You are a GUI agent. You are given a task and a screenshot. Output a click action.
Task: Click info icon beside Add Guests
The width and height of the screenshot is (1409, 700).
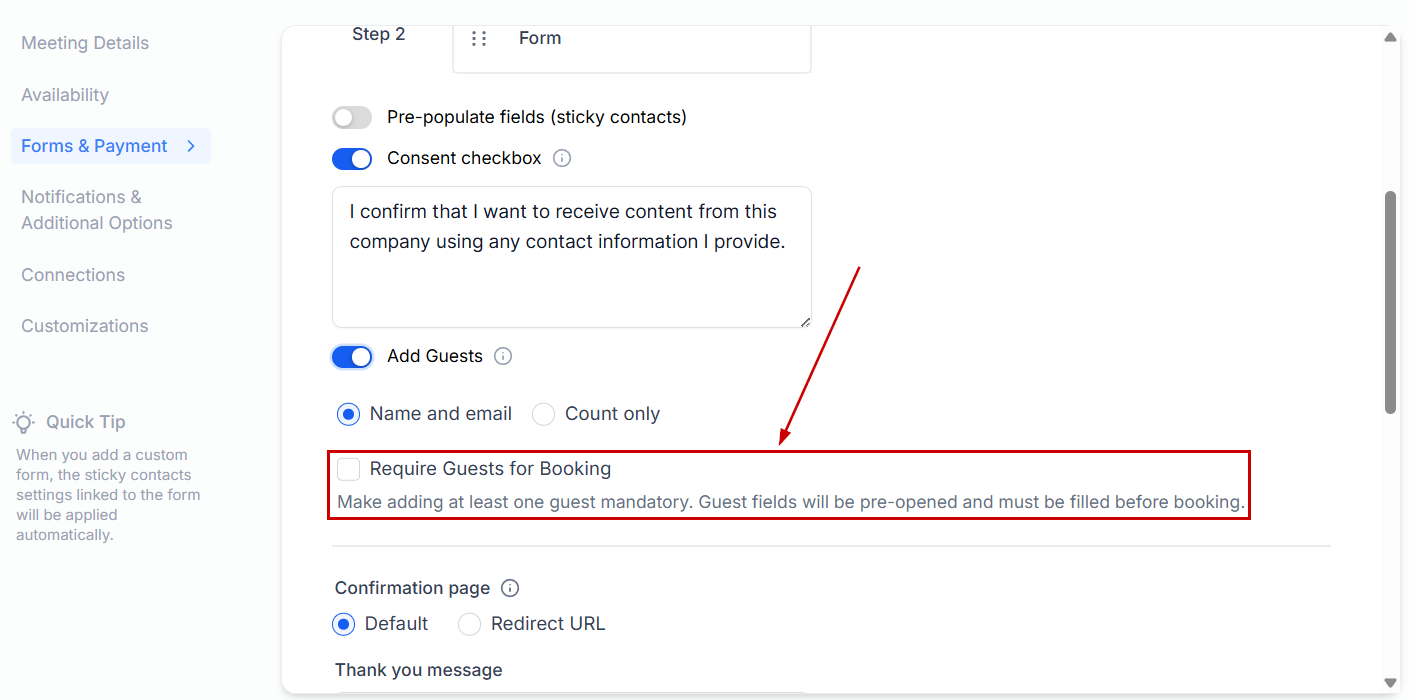tap(503, 356)
